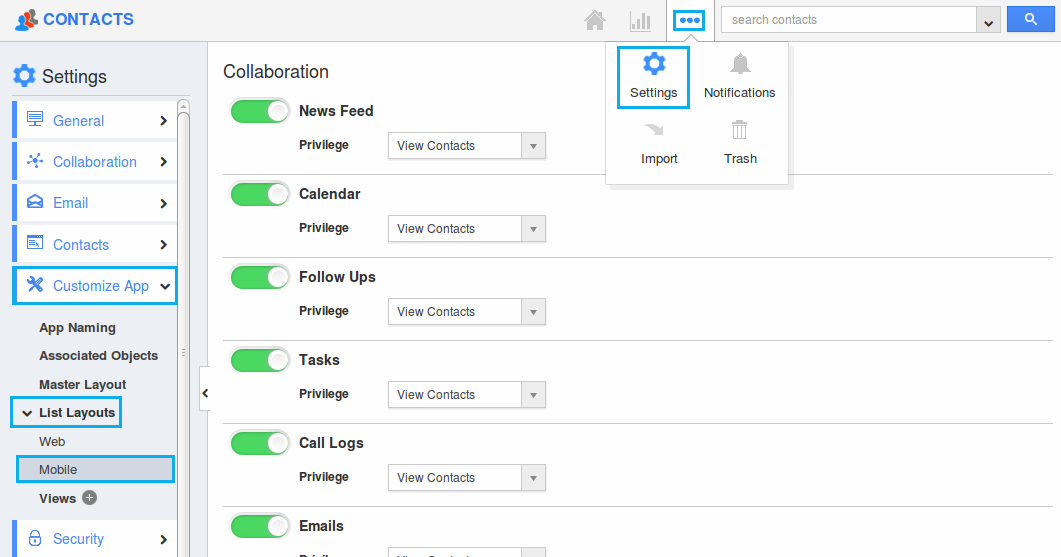The height and width of the screenshot is (557, 1061).
Task: Toggle the Emails switch
Action: click(x=260, y=527)
